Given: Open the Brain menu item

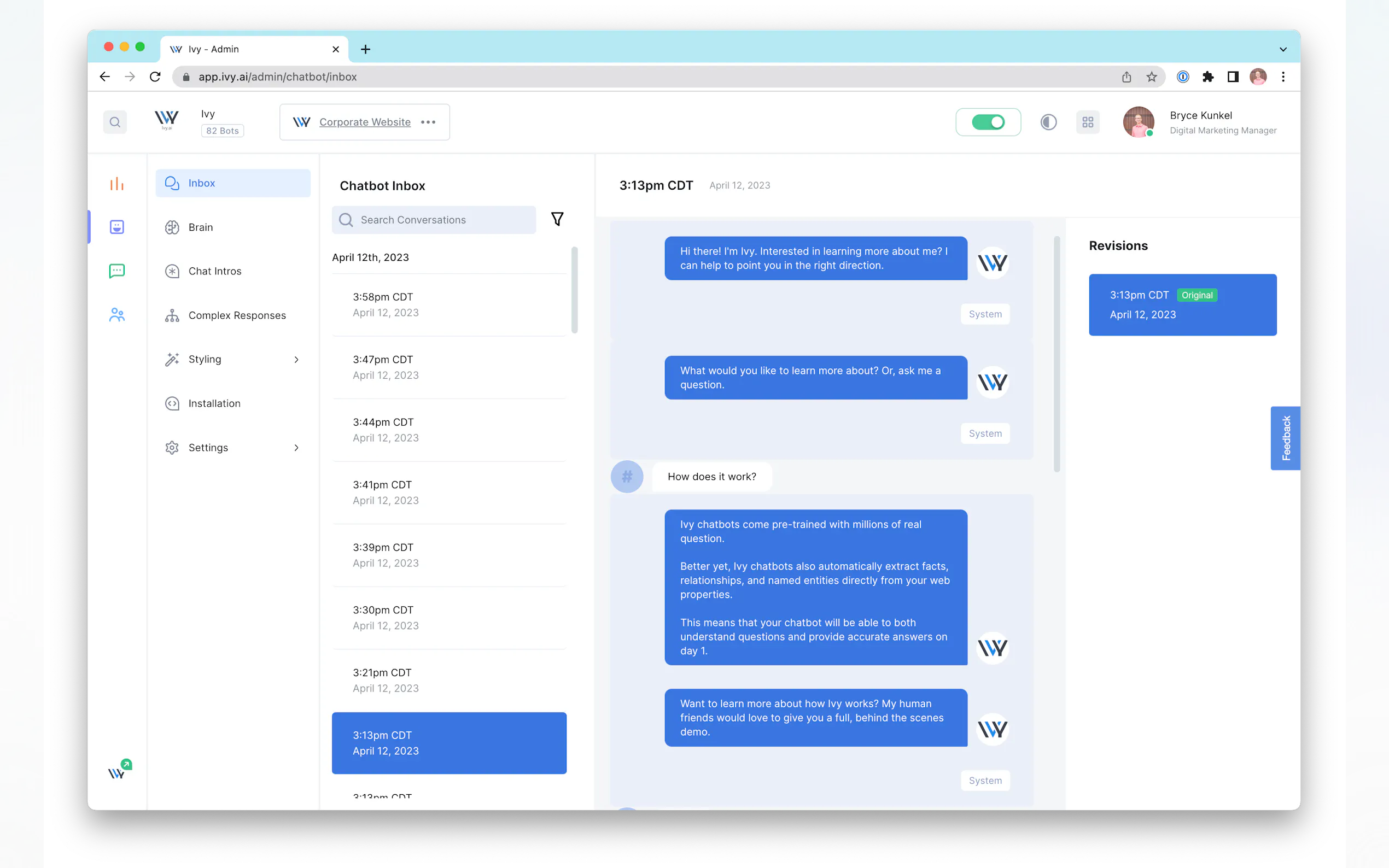Looking at the screenshot, I should (x=200, y=227).
